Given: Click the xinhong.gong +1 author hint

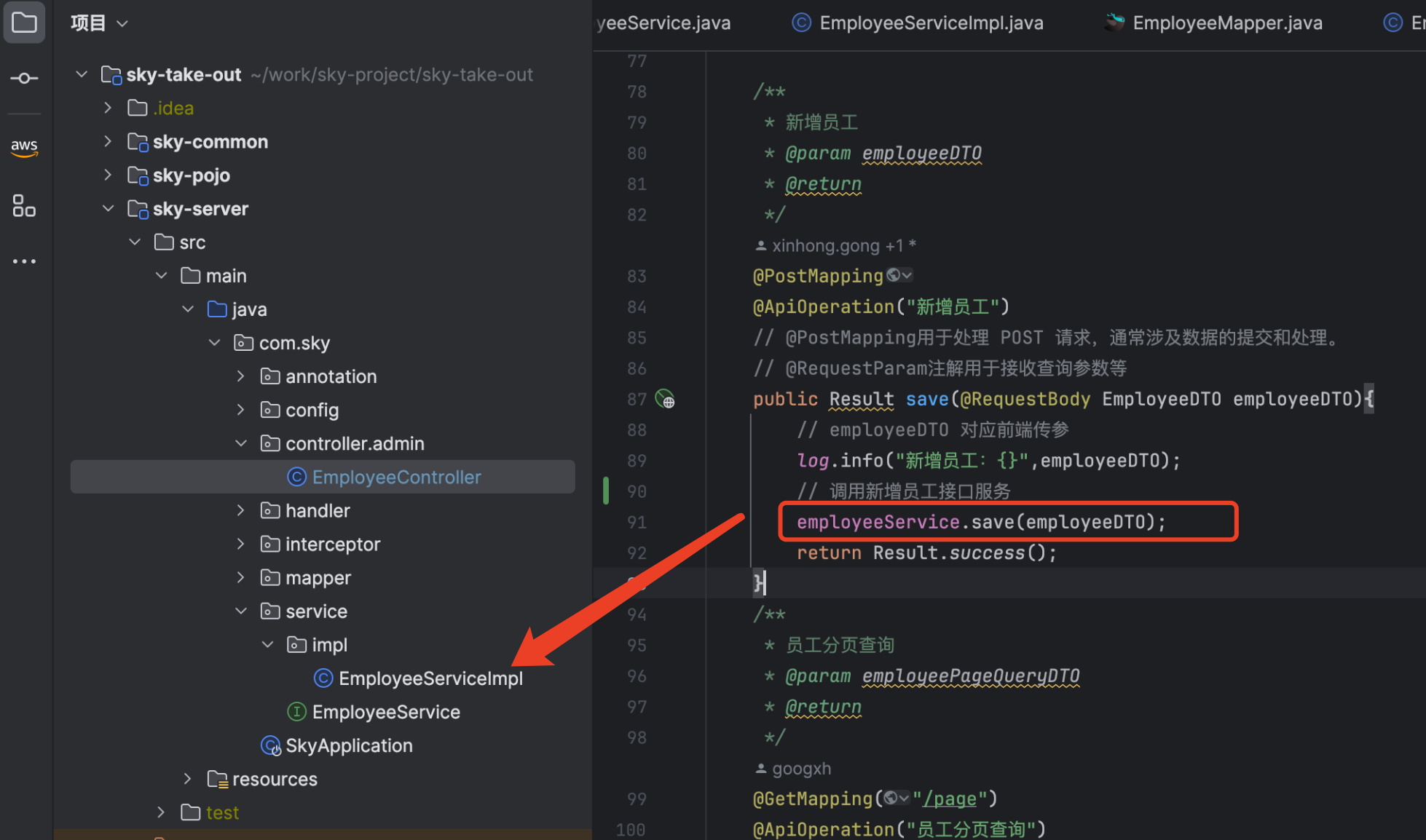Looking at the screenshot, I should pos(836,245).
